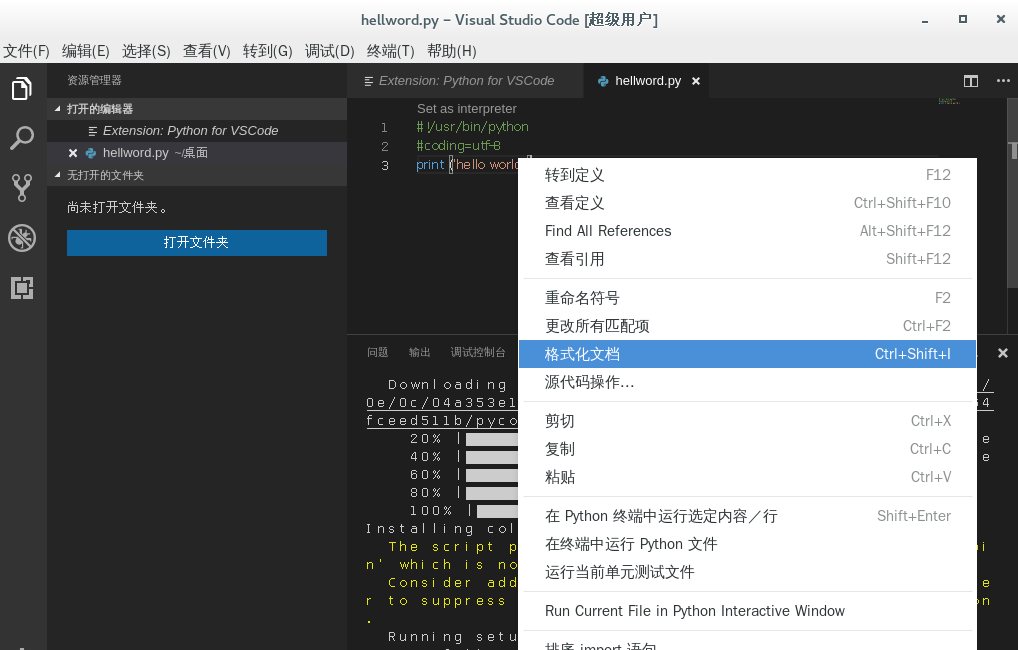Collapse the 打开的编辑器 section
The image size is (1018, 650).
(x=57, y=109)
